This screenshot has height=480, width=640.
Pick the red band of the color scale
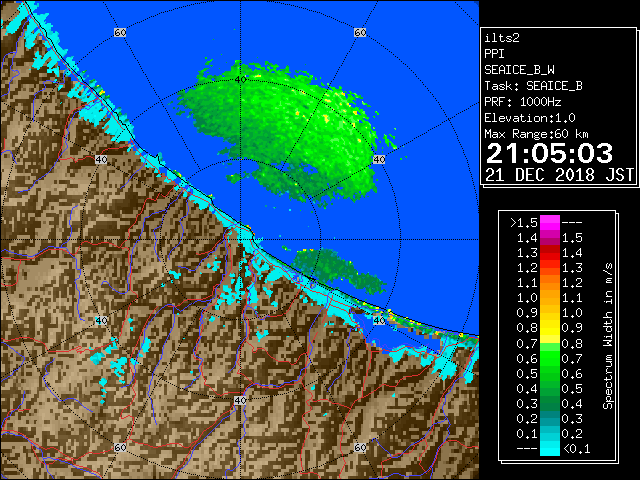coord(550,253)
